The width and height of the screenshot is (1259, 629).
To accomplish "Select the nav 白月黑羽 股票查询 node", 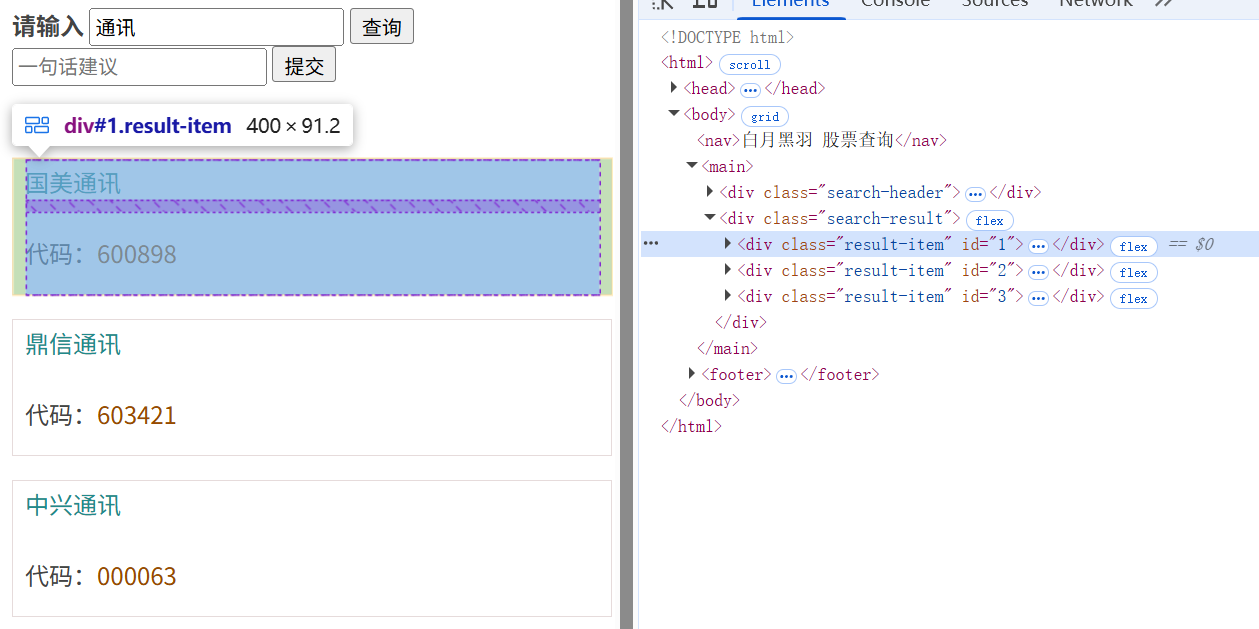I will coord(821,140).
